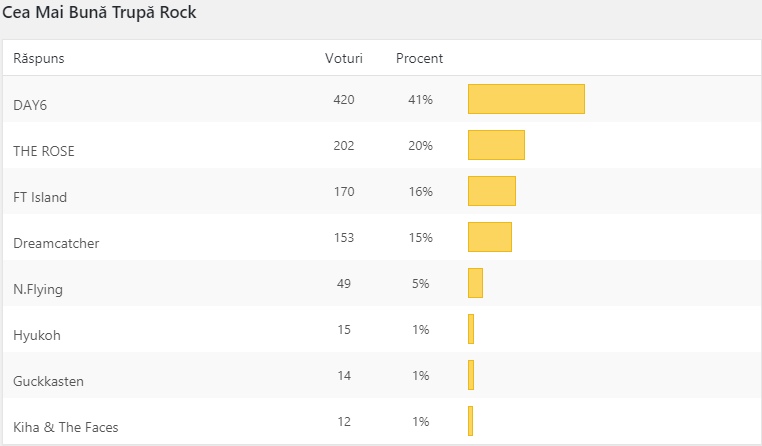762x446 pixels.
Task: Click the Dreamcatcher answer label
Action: click(56, 243)
